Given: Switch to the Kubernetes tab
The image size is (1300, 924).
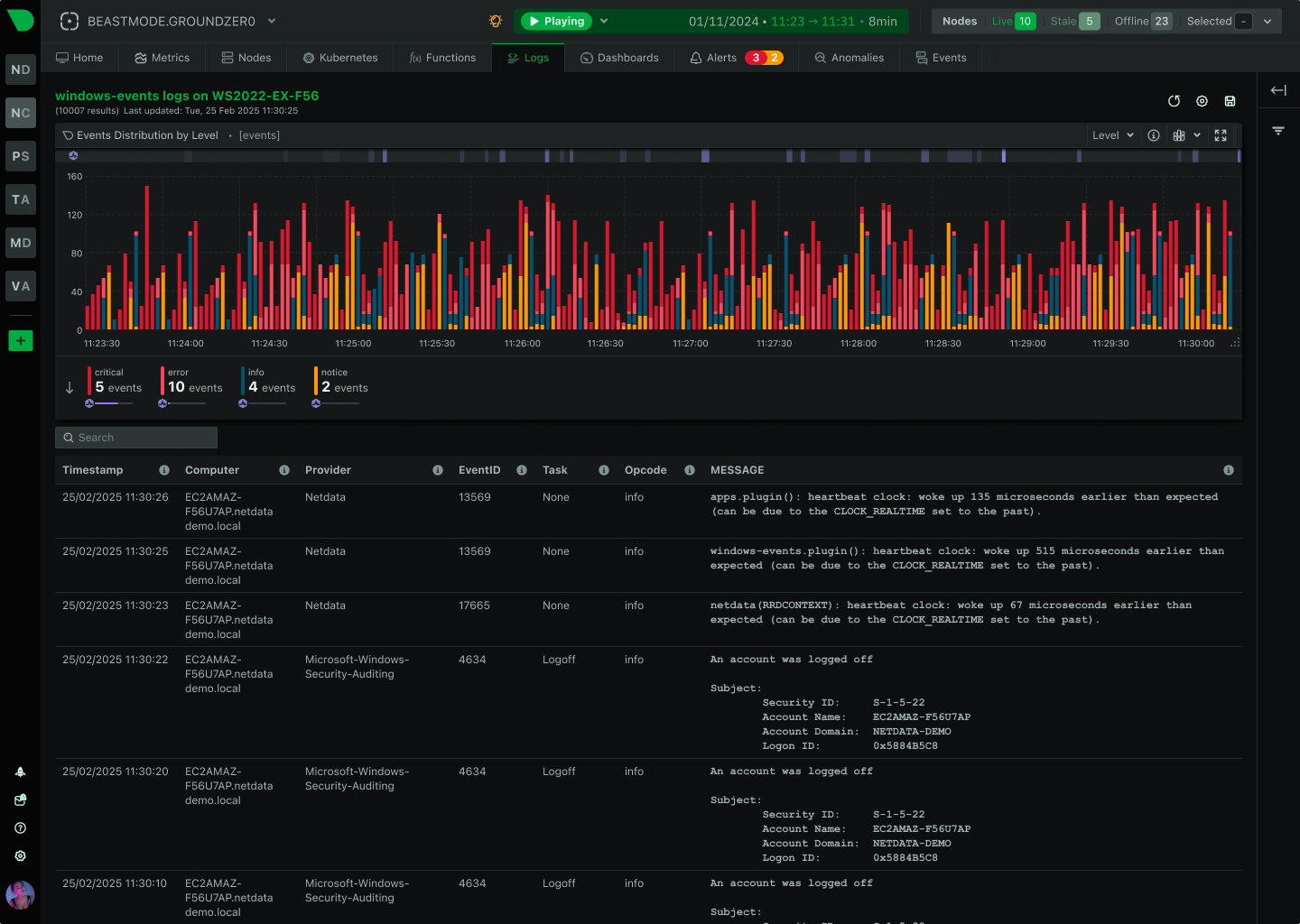Looking at the screenshot, I should tap(340, 58).
